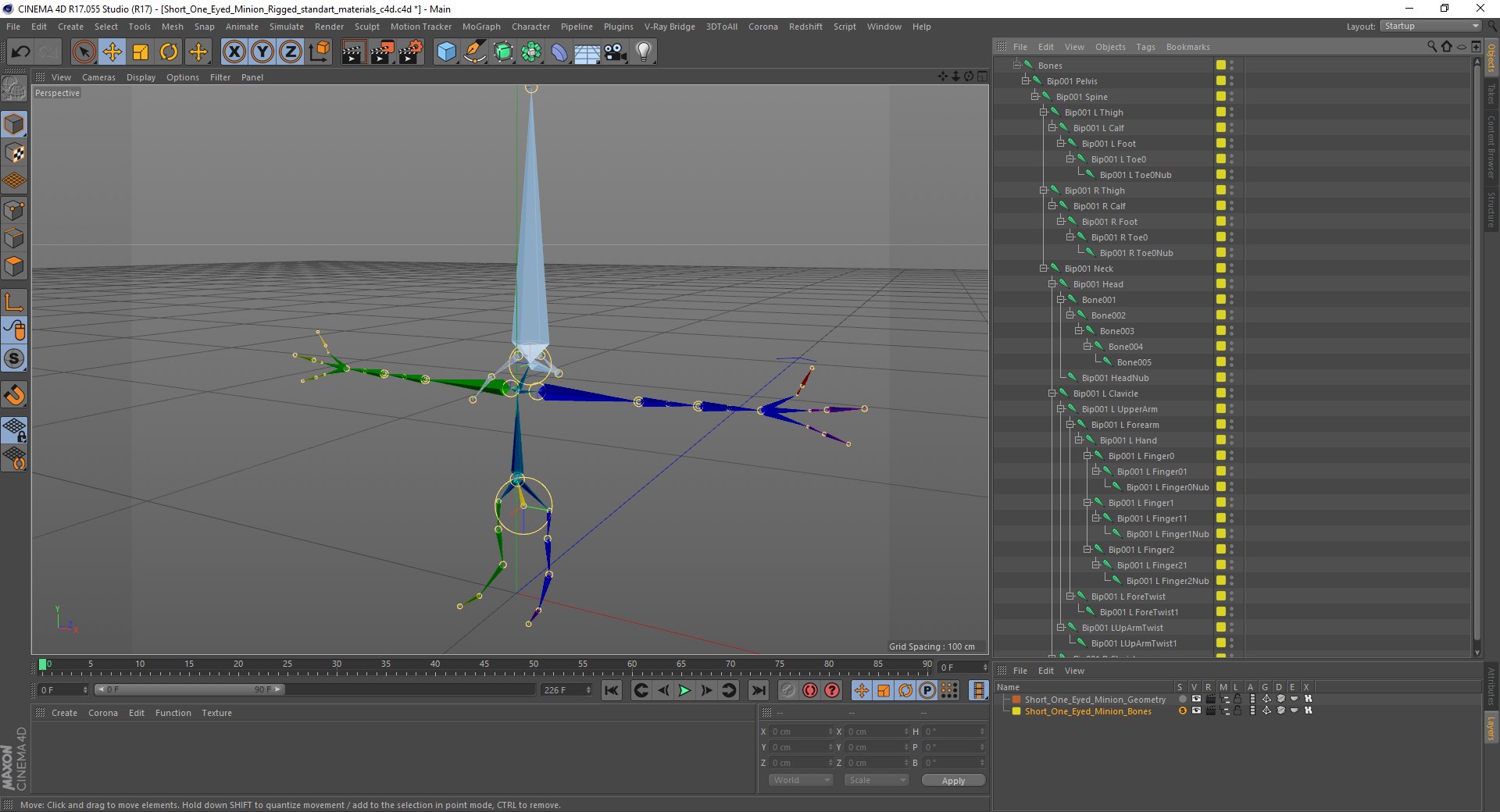Viewport: 1500px width, 812px height.
Task: Click the Apply button
Action: [952, 781]
